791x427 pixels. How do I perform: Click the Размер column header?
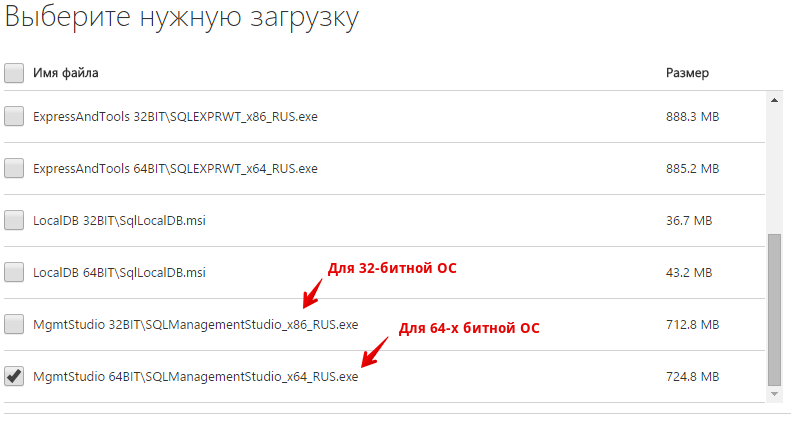point(687,73)
